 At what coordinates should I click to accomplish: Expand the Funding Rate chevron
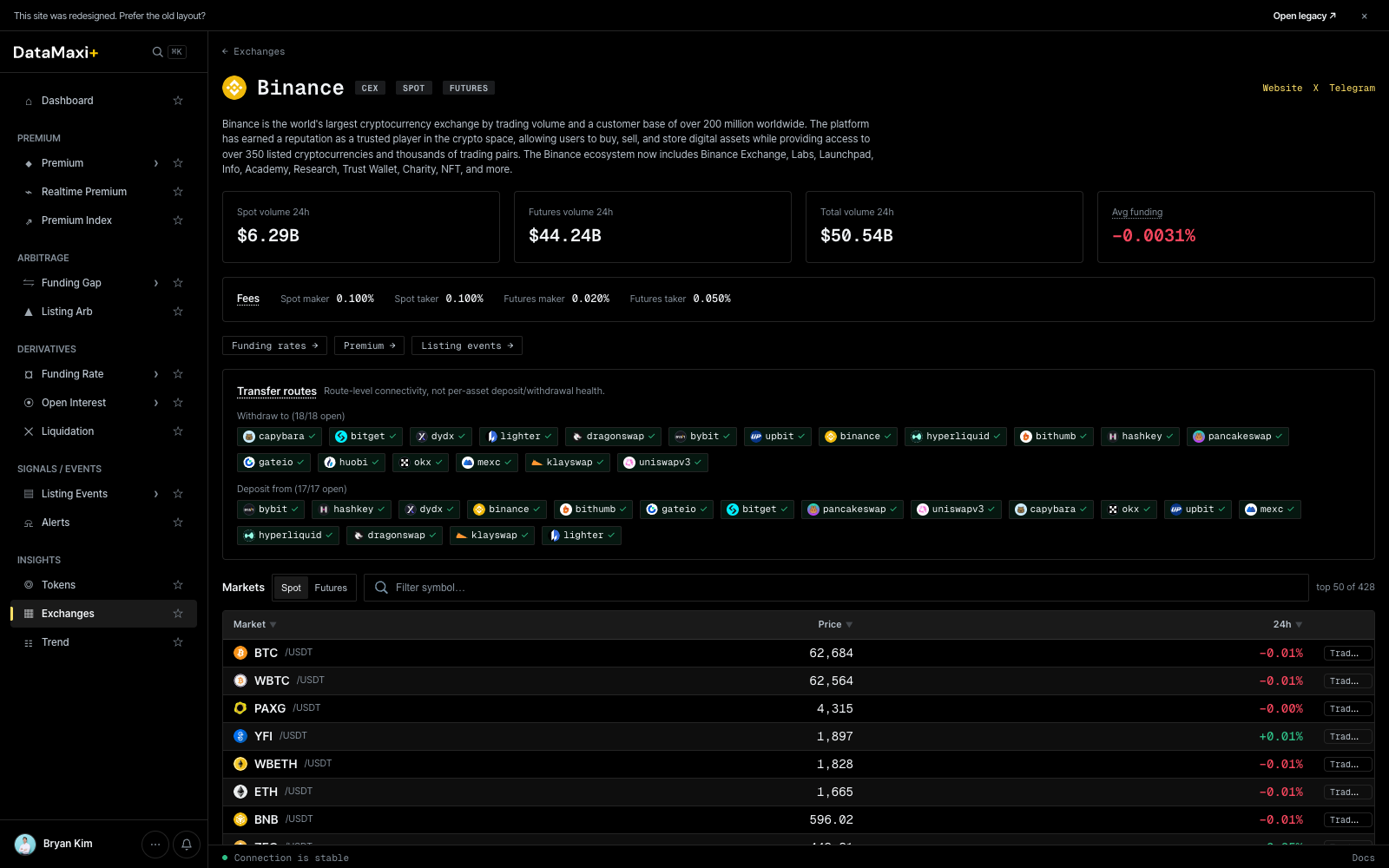pyautogui.click(x=156, y=374)
